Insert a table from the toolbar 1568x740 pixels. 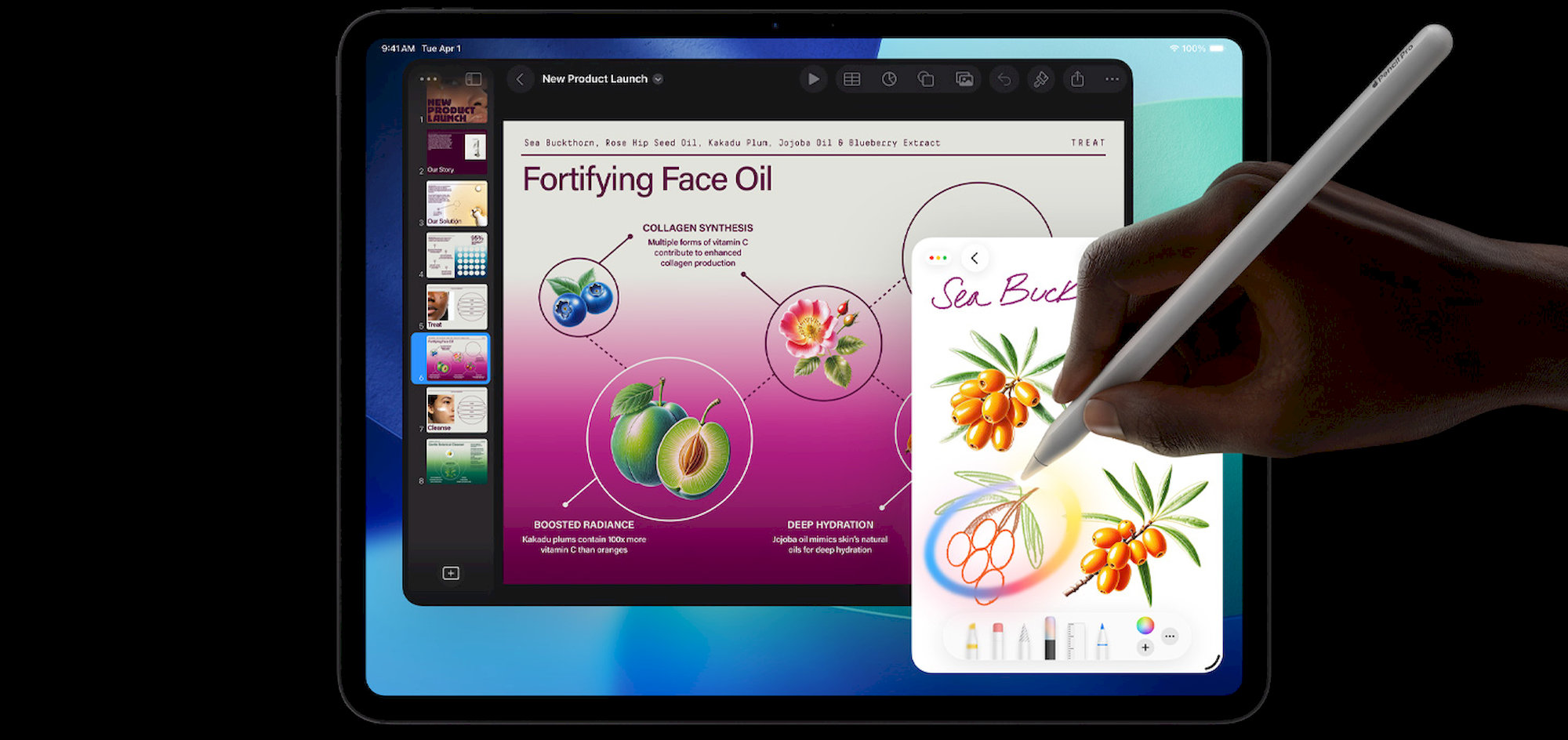[x=851, y=79]
